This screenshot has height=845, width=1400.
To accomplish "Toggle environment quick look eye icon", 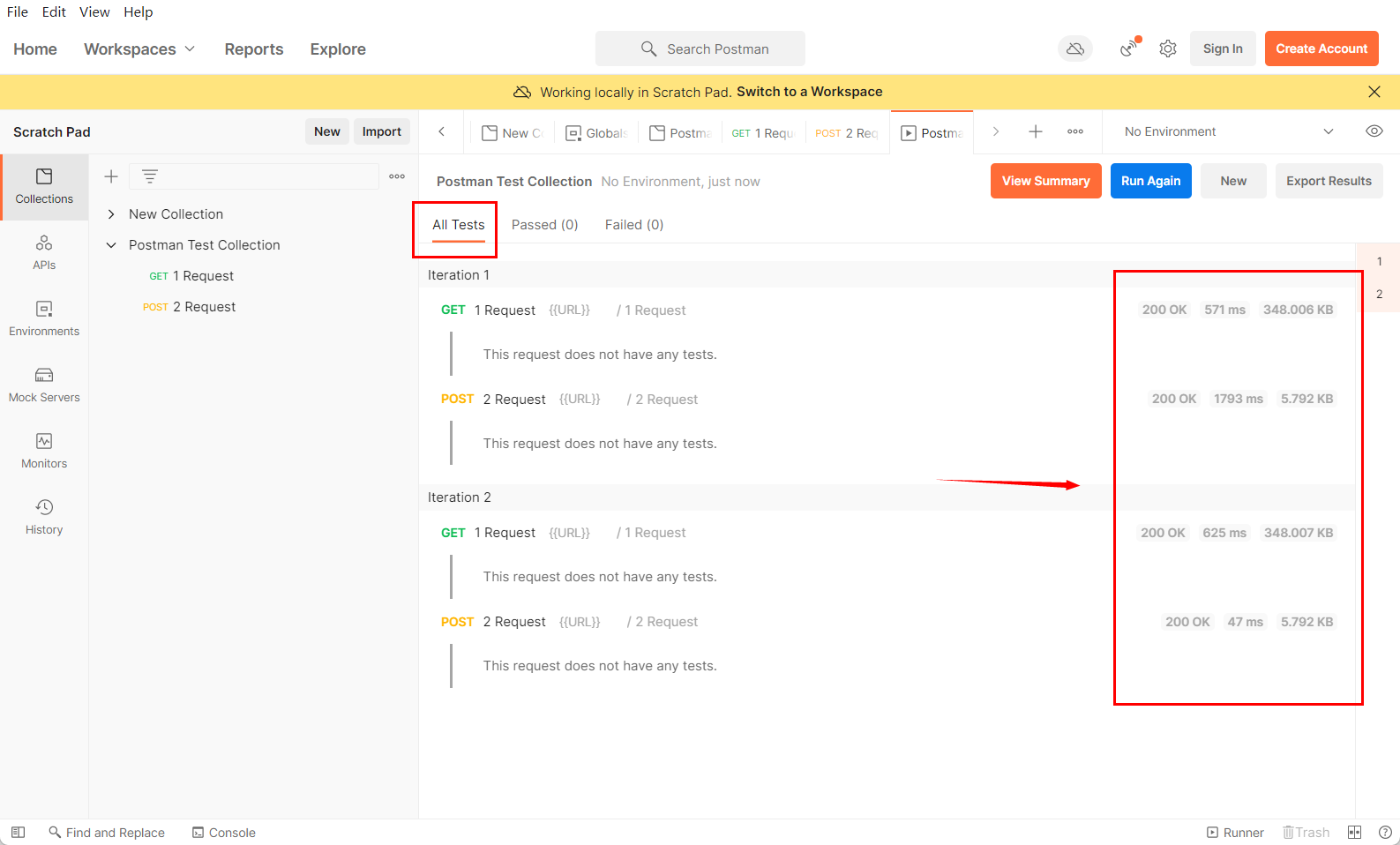I will pyautogui.click(x=1374, y=131).
